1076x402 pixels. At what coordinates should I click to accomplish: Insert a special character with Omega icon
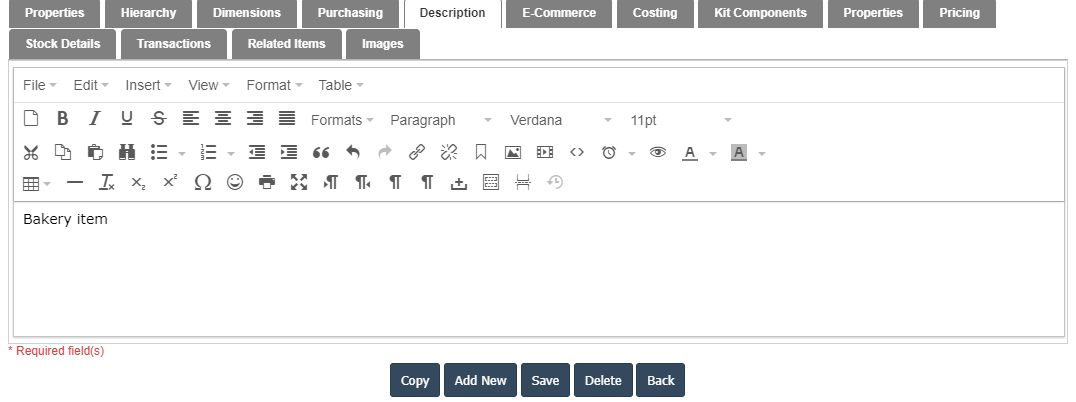(202, 183)
